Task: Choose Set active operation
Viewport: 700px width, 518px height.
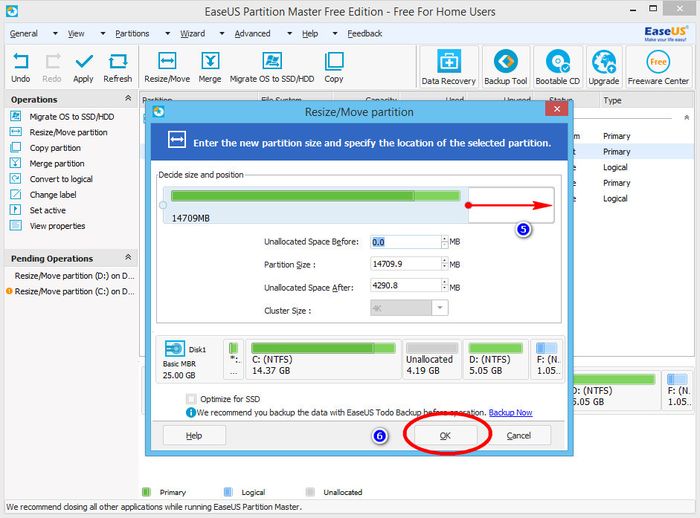Action: (x=47, y=210)
